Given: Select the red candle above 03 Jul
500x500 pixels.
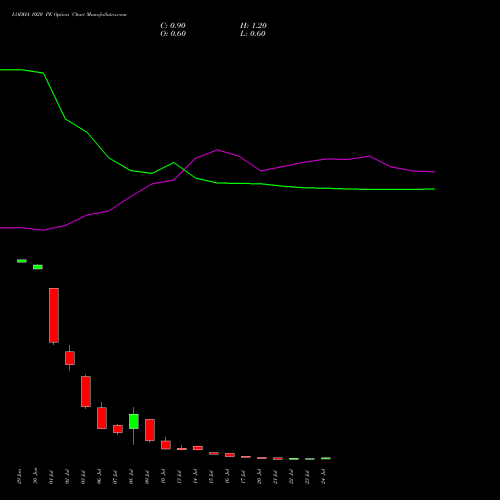Looking at the screenshot, I should coord(86,391).
